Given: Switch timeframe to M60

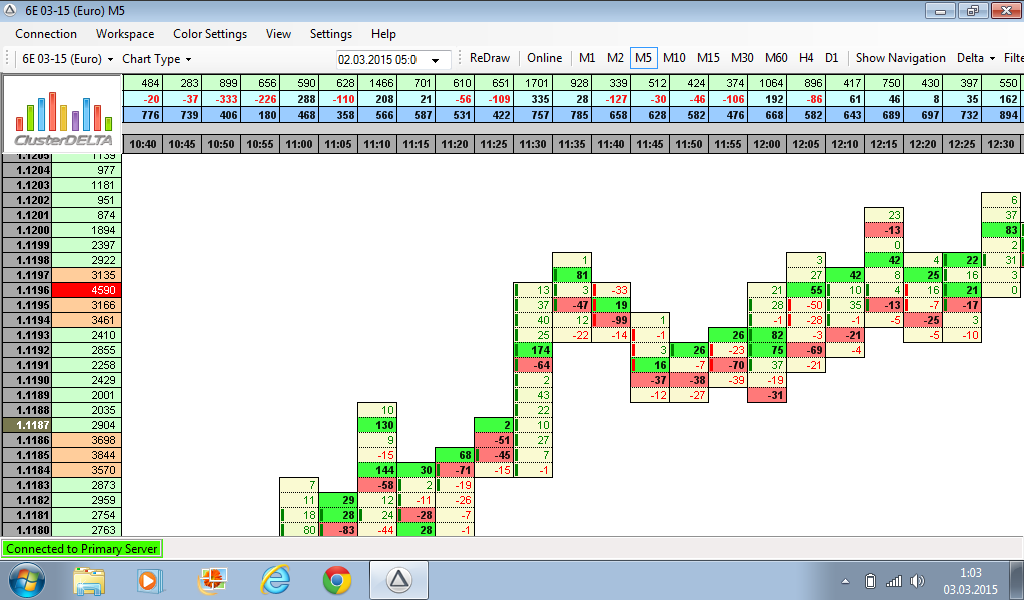Looking at the screenshot, I should 776,58.
